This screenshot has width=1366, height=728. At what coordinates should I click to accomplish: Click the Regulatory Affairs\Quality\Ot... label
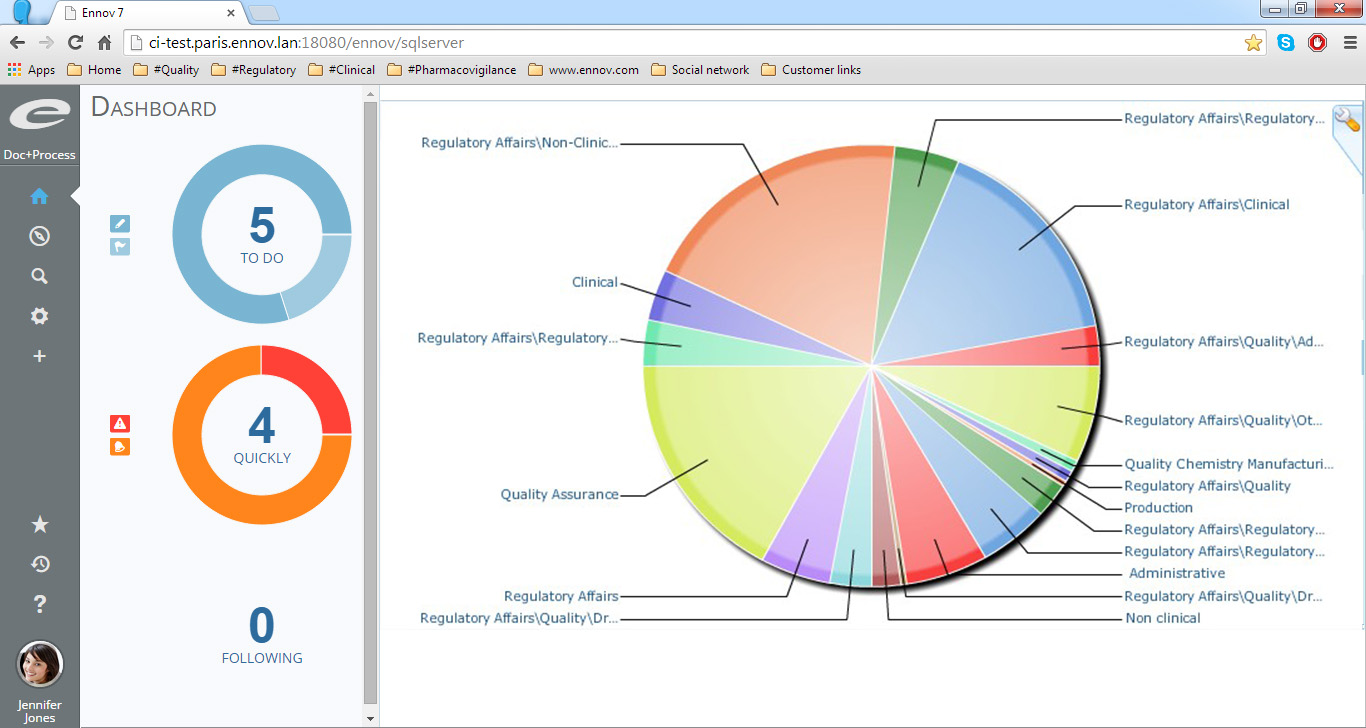1224,420
